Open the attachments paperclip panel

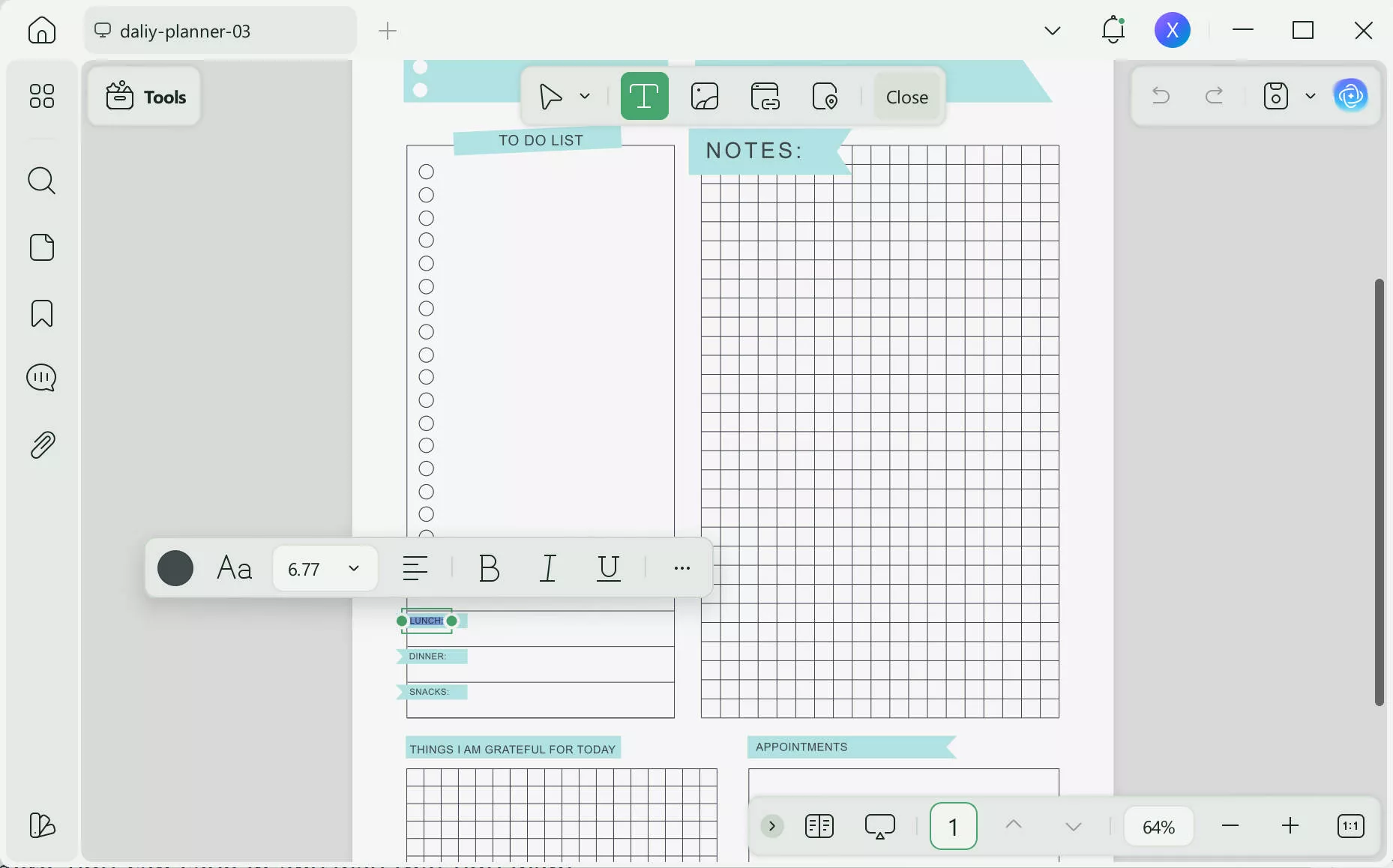42,445
